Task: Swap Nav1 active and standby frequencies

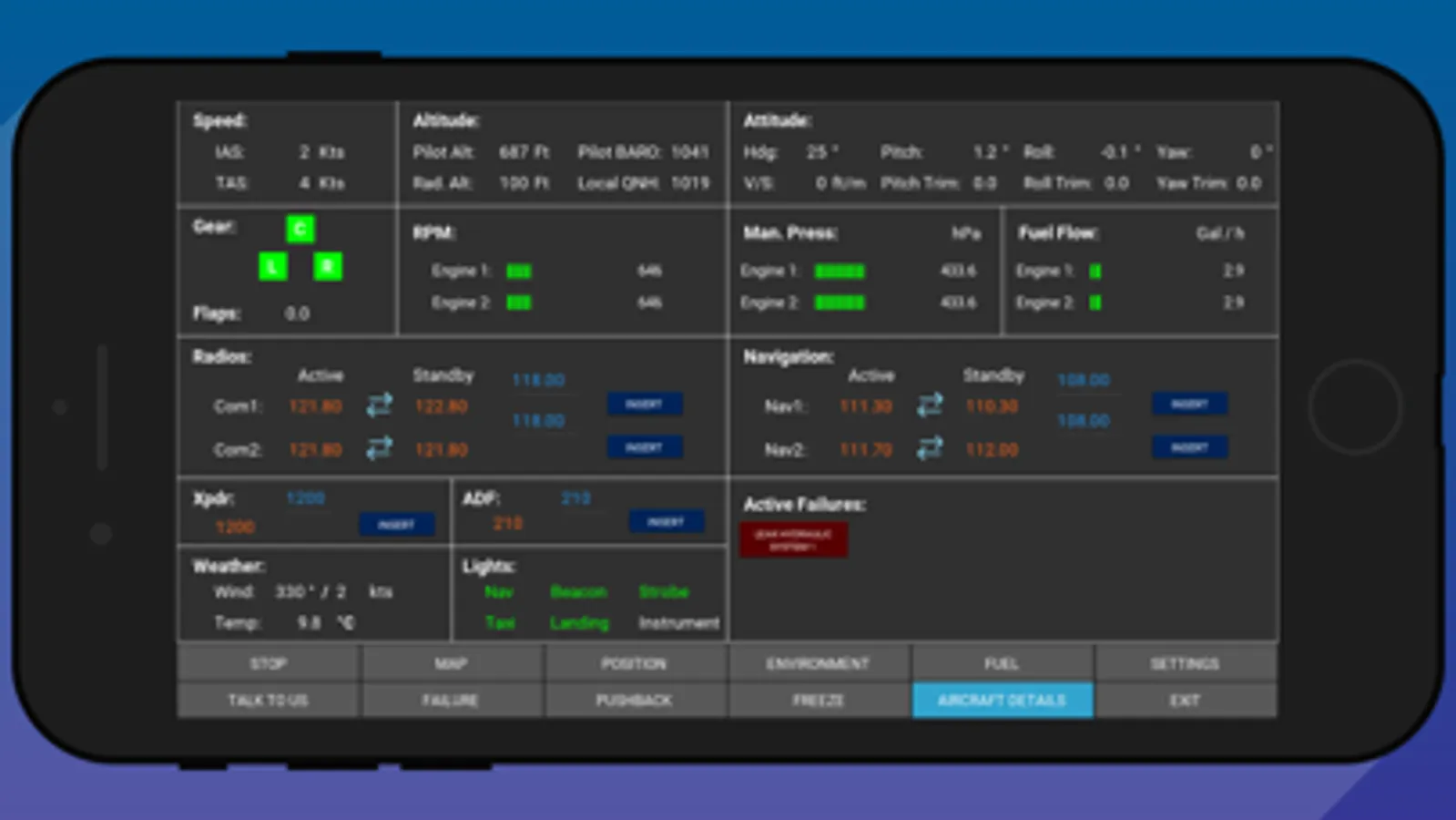Action: tap(930, 405)
